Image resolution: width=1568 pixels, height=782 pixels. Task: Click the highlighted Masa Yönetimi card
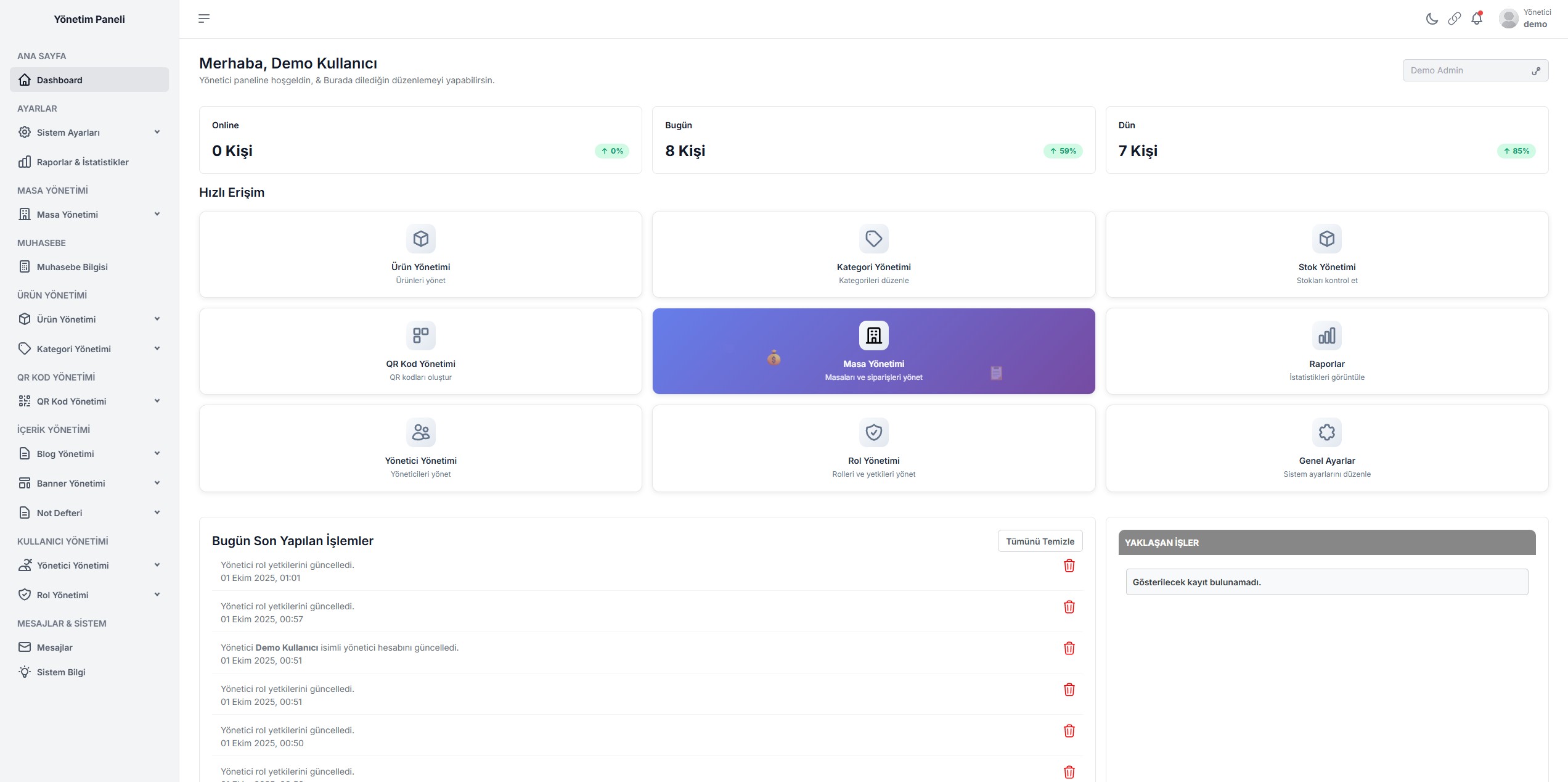point(873,352)
